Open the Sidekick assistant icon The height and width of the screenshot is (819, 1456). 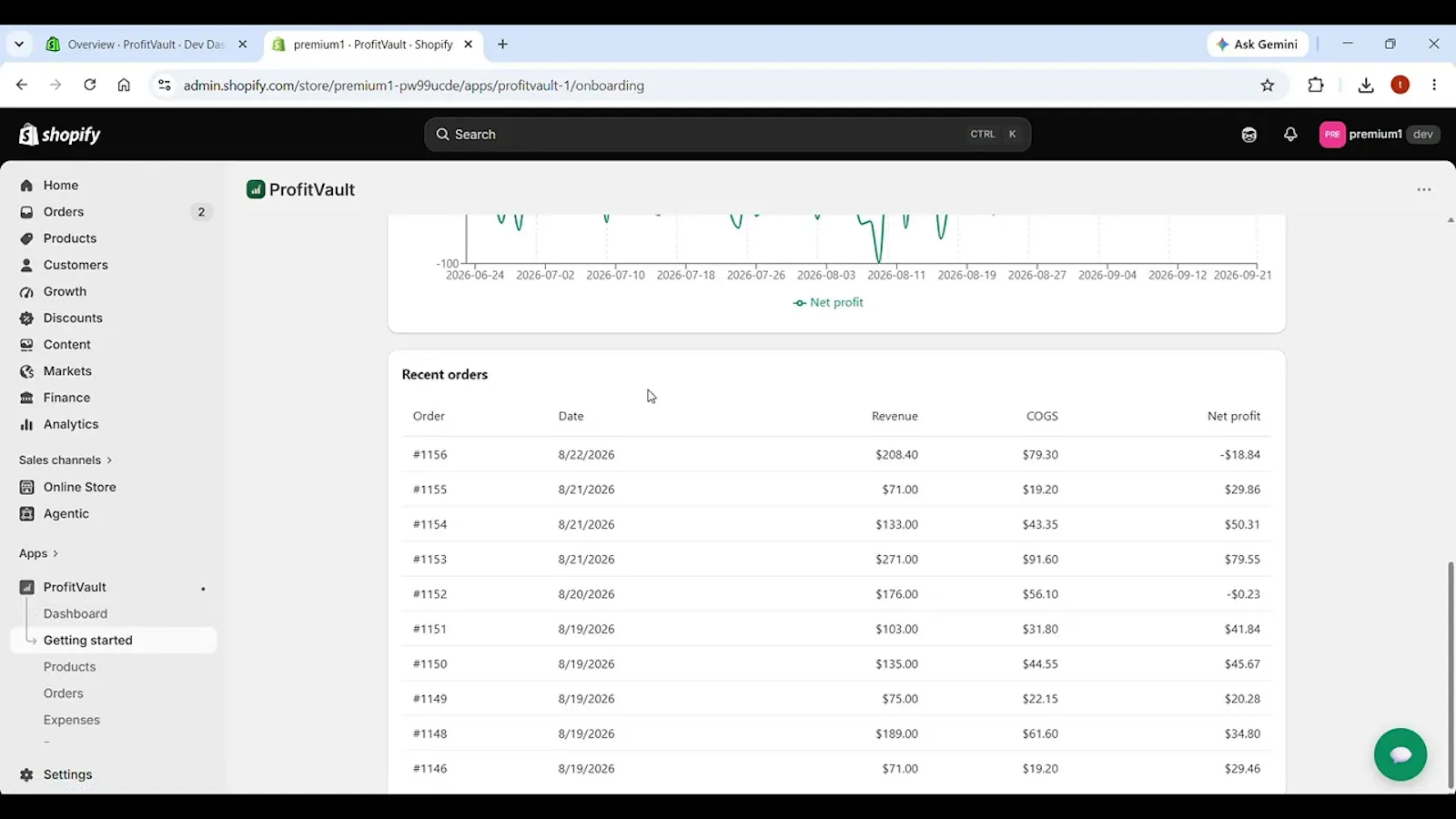[x=1249, y=135]
